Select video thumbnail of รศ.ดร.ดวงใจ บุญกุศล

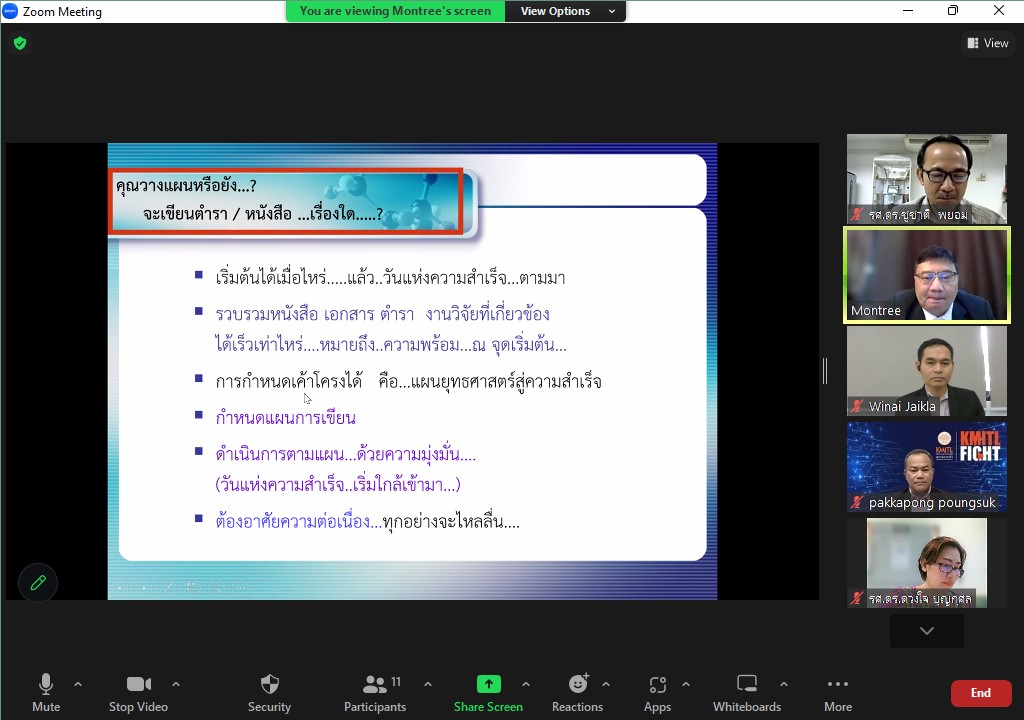(x=927, y=563)
